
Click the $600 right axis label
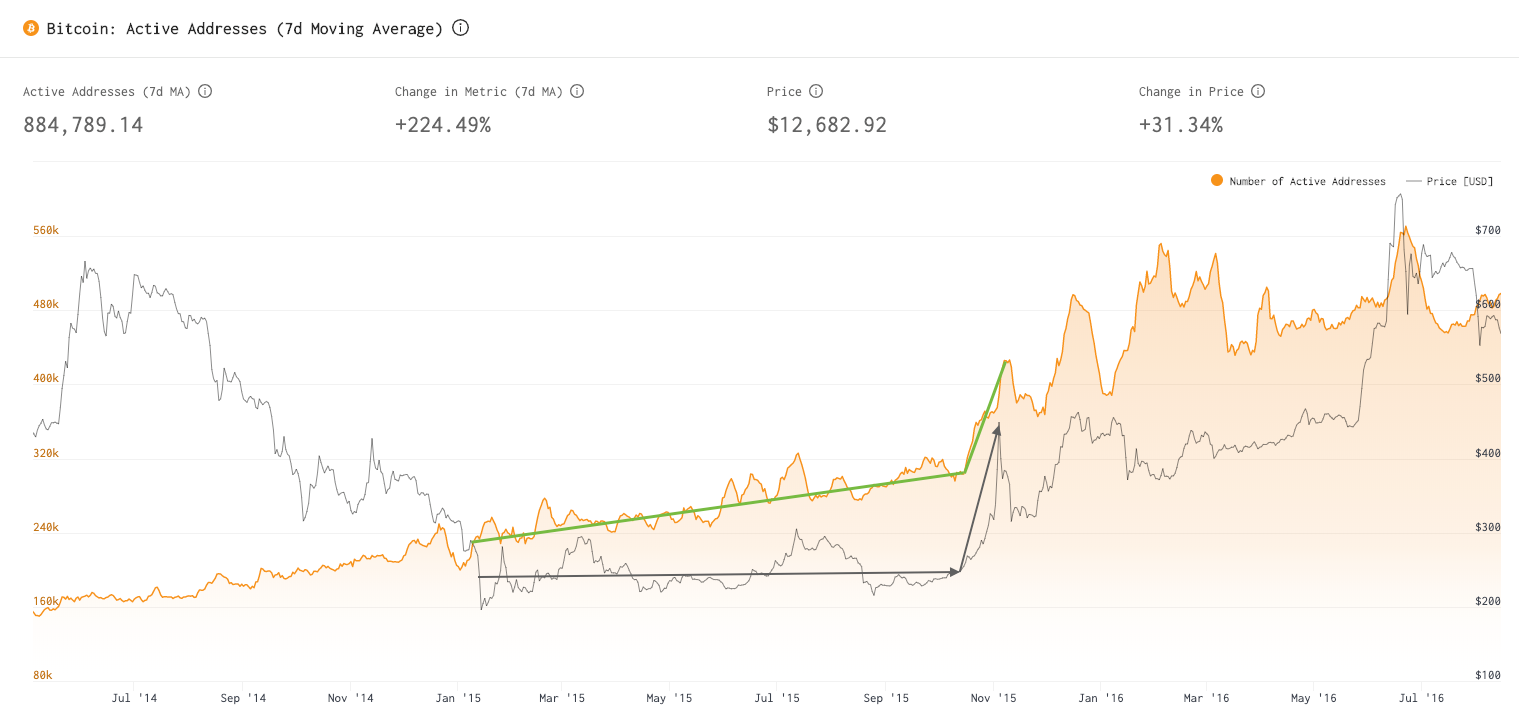click(1488, 304)
